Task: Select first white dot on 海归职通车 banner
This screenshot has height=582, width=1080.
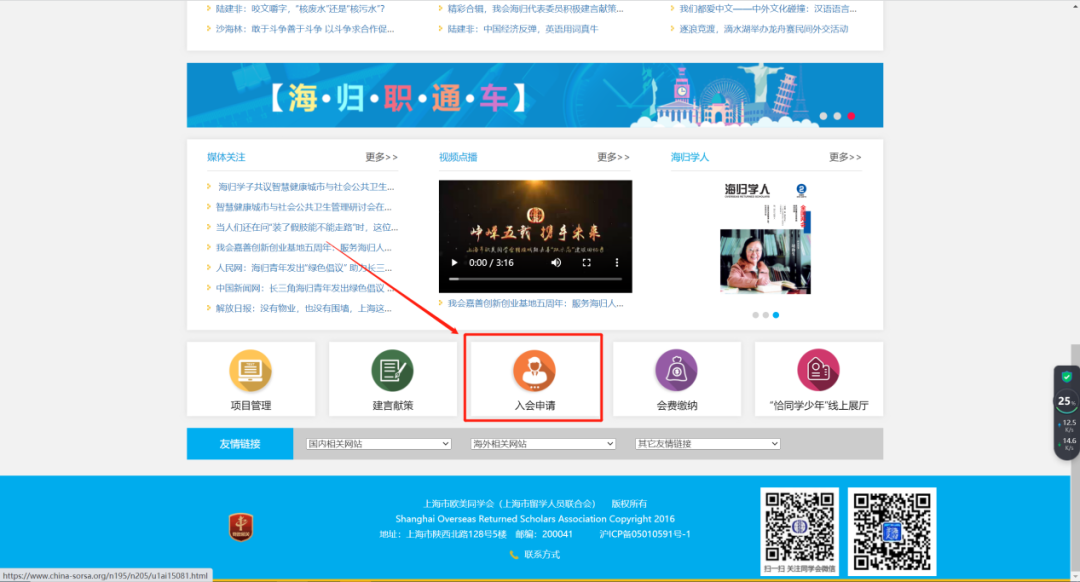Action: 824,116
